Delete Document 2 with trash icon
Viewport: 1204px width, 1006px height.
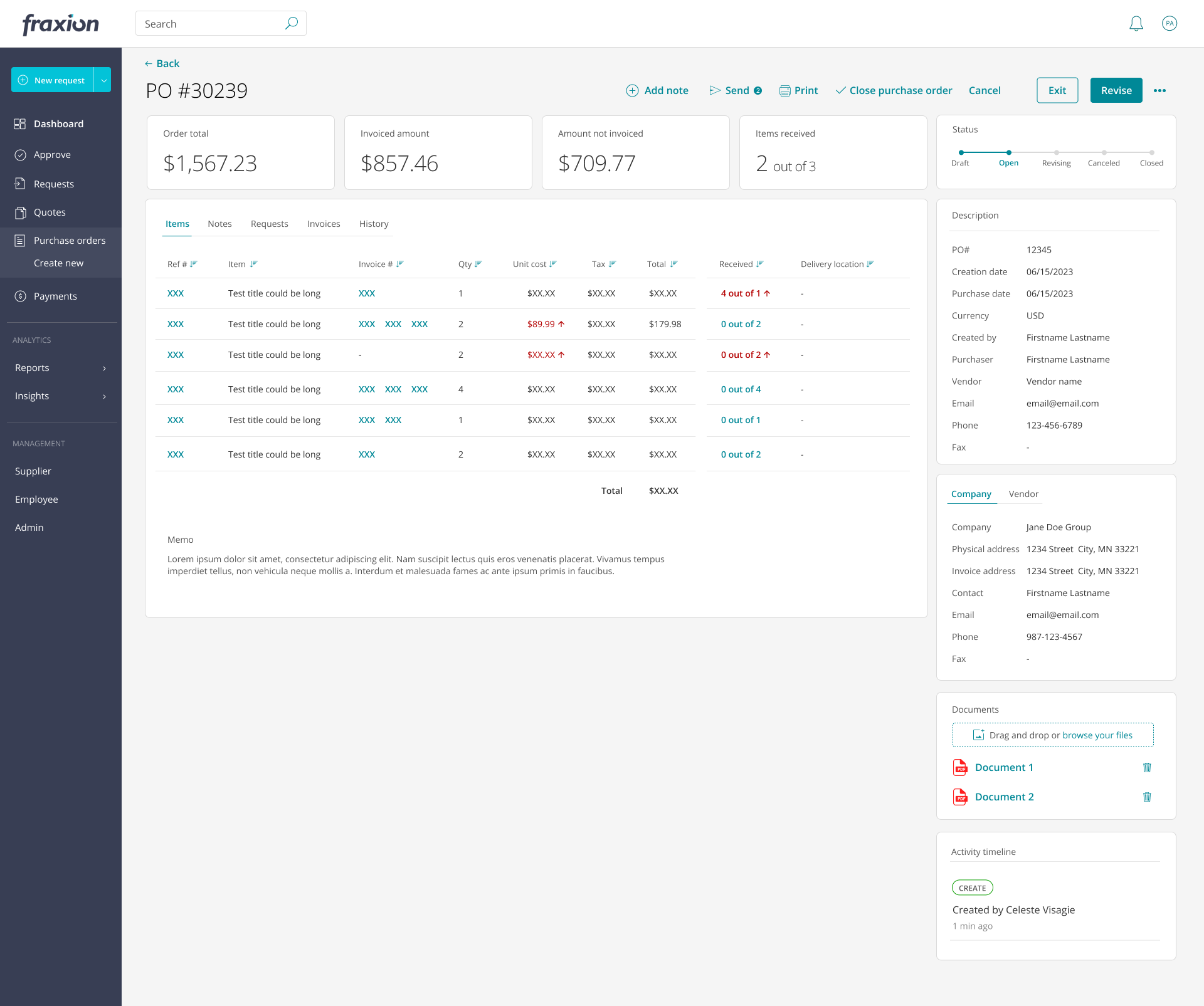pyautogui.click(x=1147, y=797)
